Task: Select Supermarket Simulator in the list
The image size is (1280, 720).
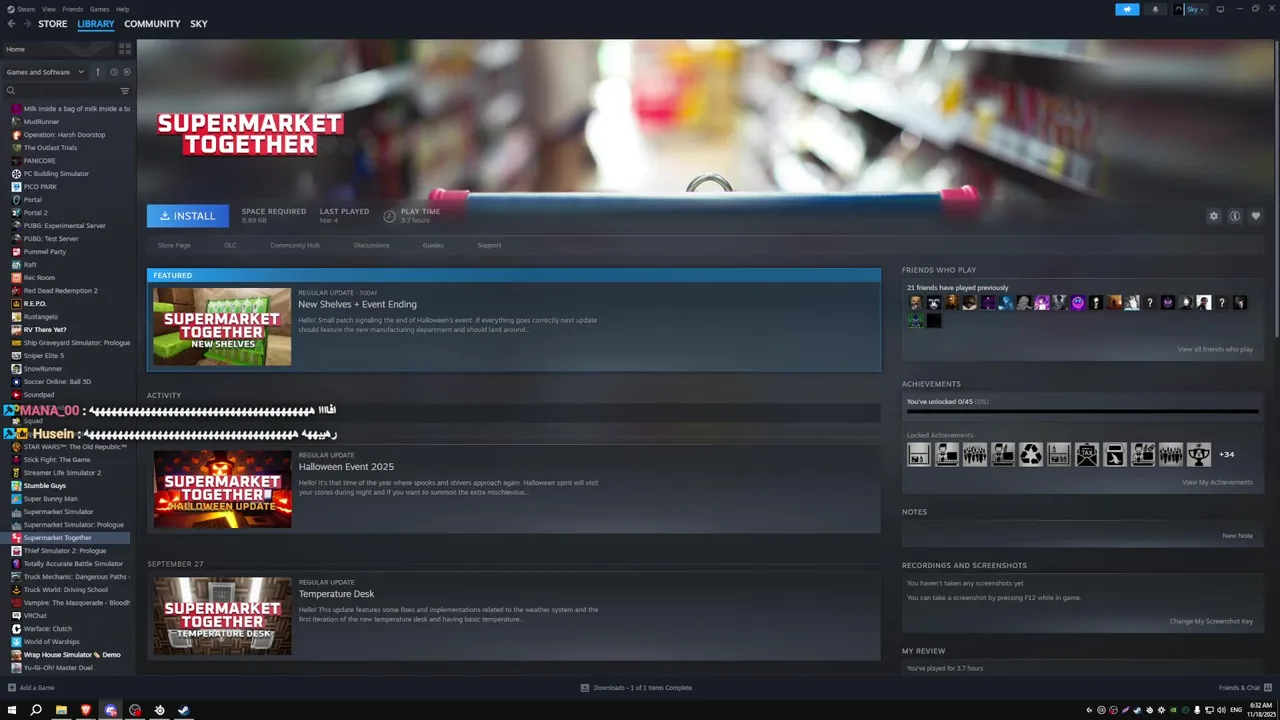Action: [x=58, y=511]
